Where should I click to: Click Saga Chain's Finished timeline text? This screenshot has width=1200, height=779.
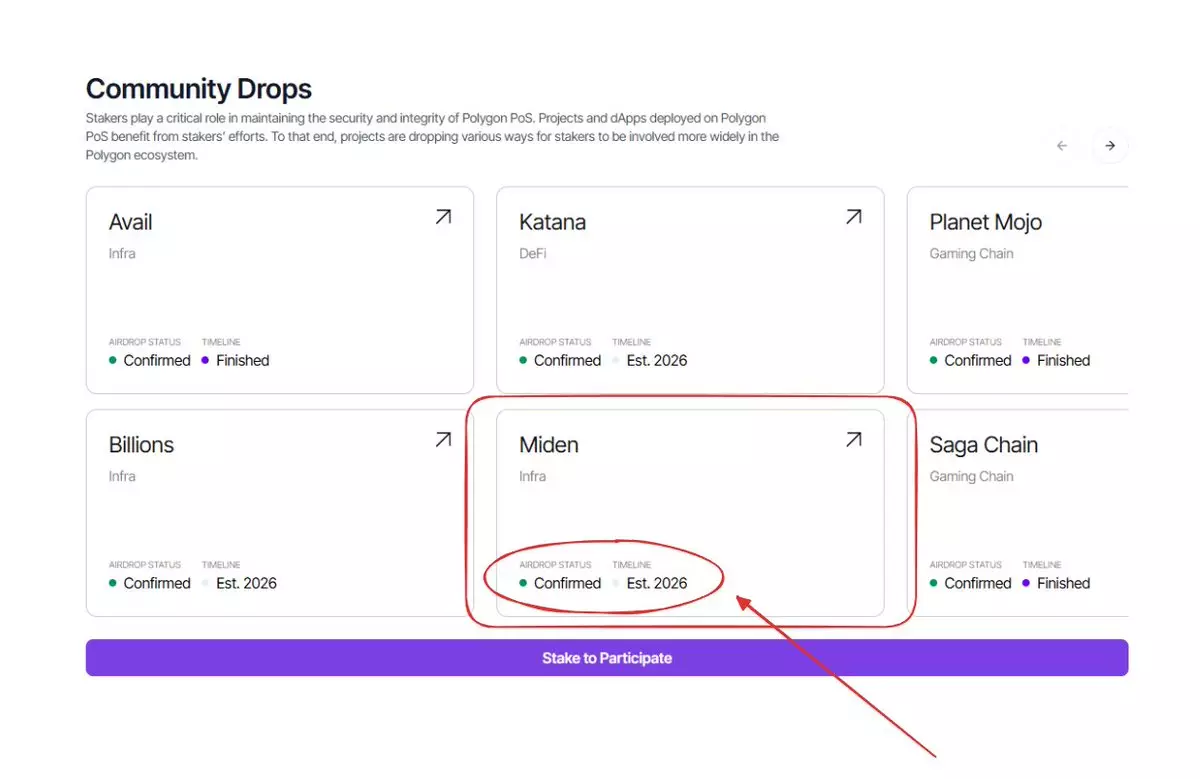[x=1063, y=584]
